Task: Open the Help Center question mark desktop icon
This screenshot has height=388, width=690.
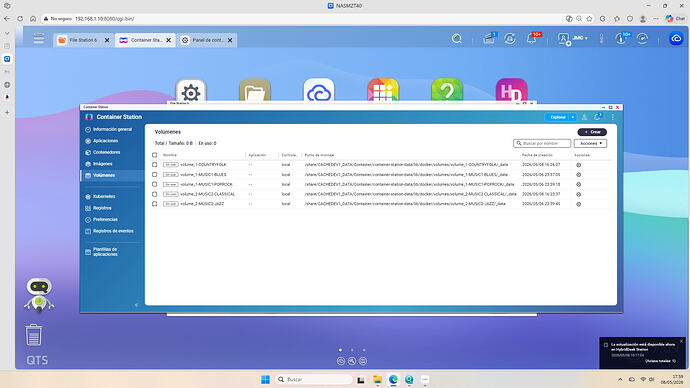Action: (x=447, y=91)
